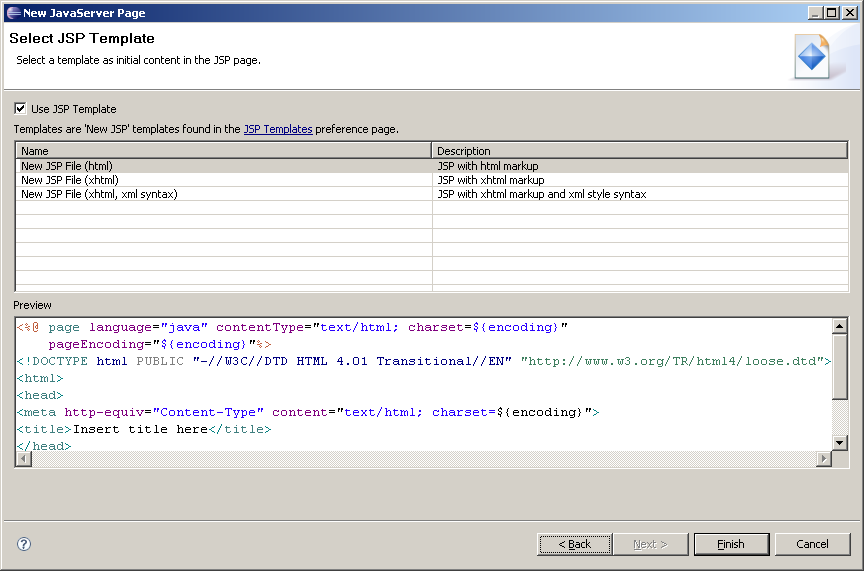
Task: Click the meta http-equiv line in preview
Action: [307, 412]
